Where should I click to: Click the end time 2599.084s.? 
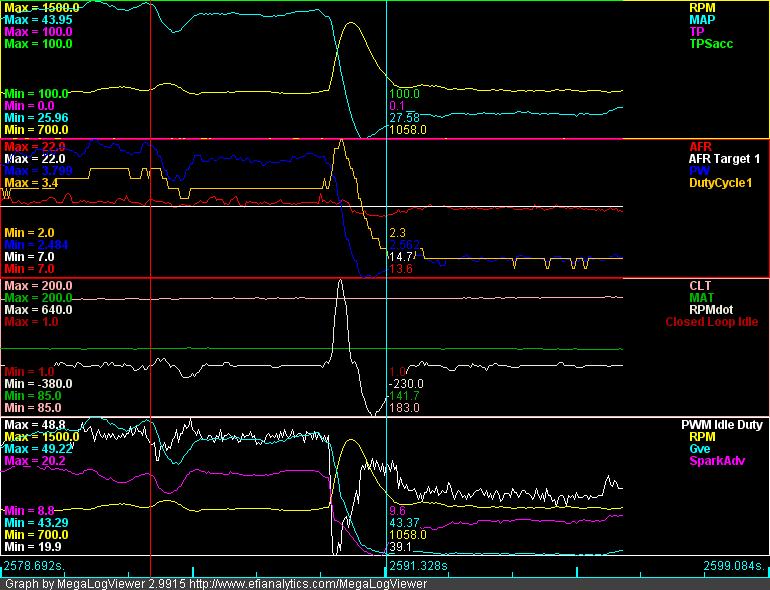point(735,565)
